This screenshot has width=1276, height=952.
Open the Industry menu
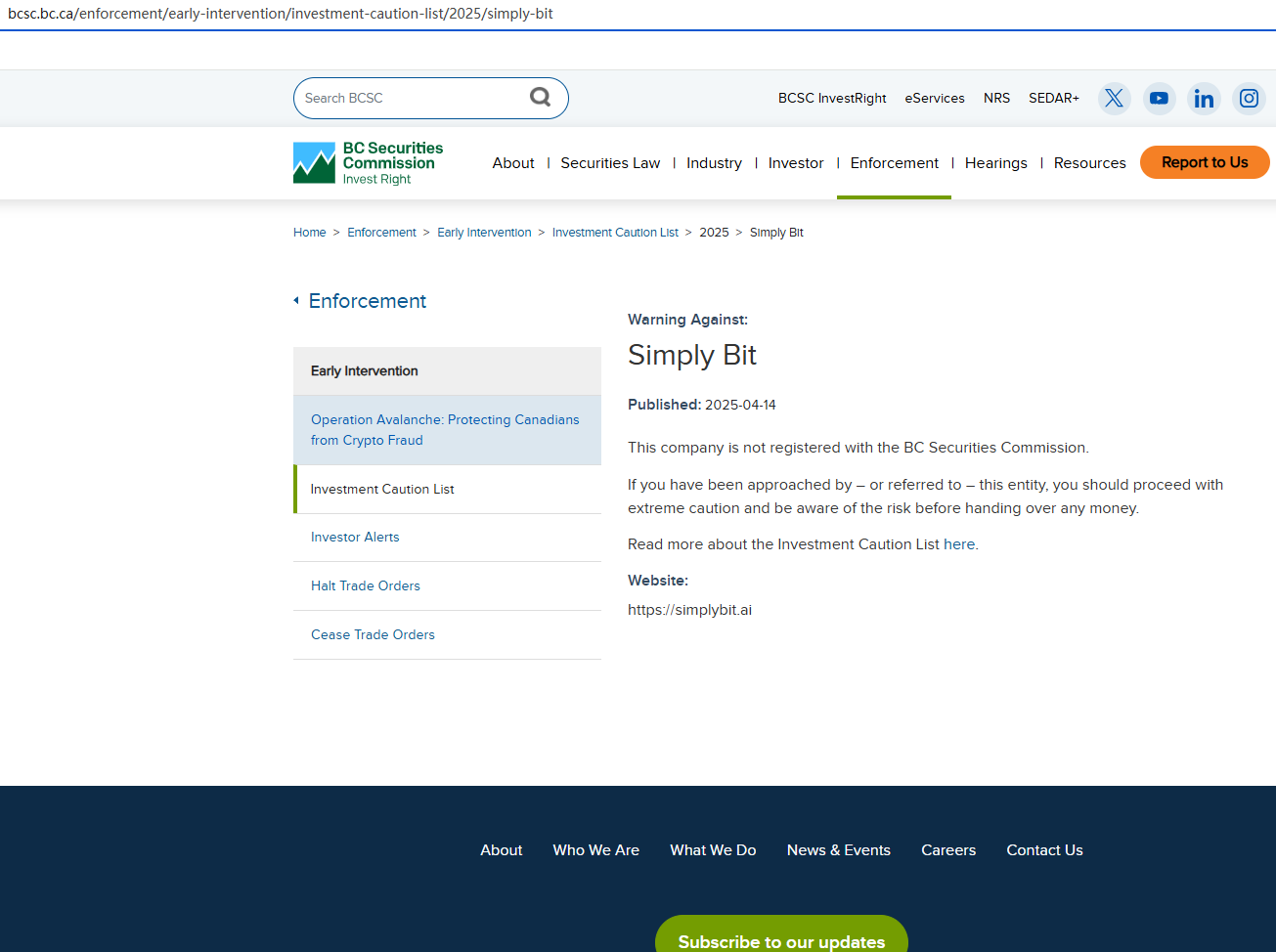(714, 163)
